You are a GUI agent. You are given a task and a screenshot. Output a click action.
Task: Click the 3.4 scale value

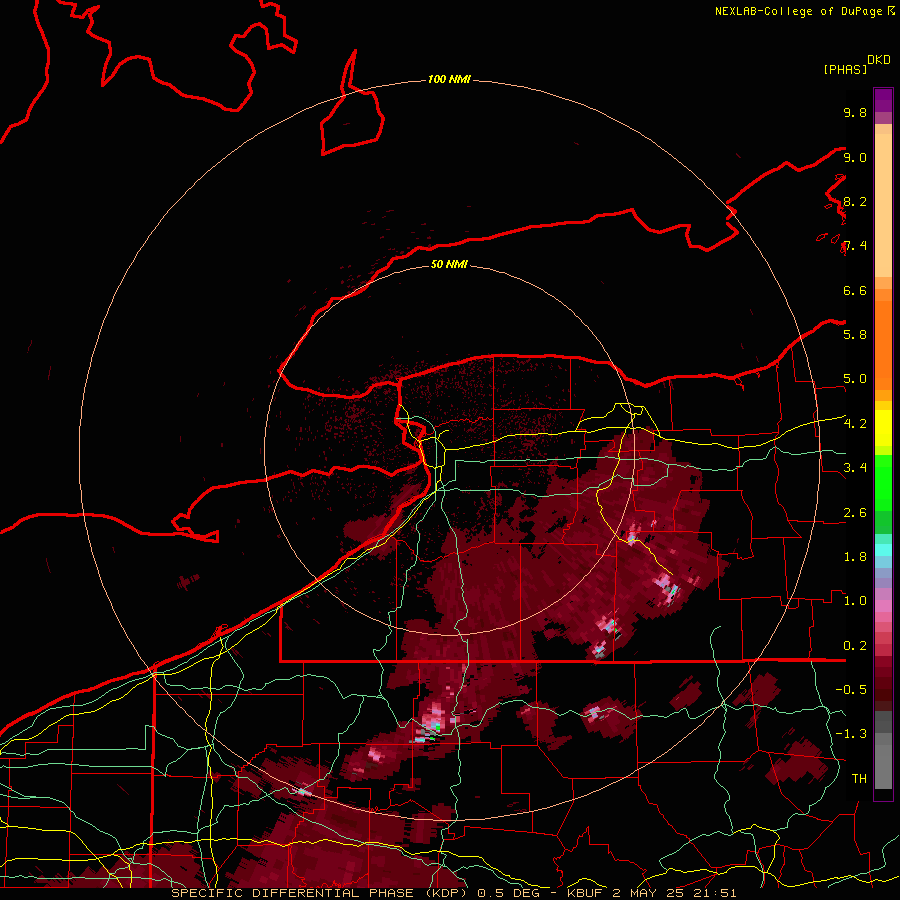coord(855,468)
